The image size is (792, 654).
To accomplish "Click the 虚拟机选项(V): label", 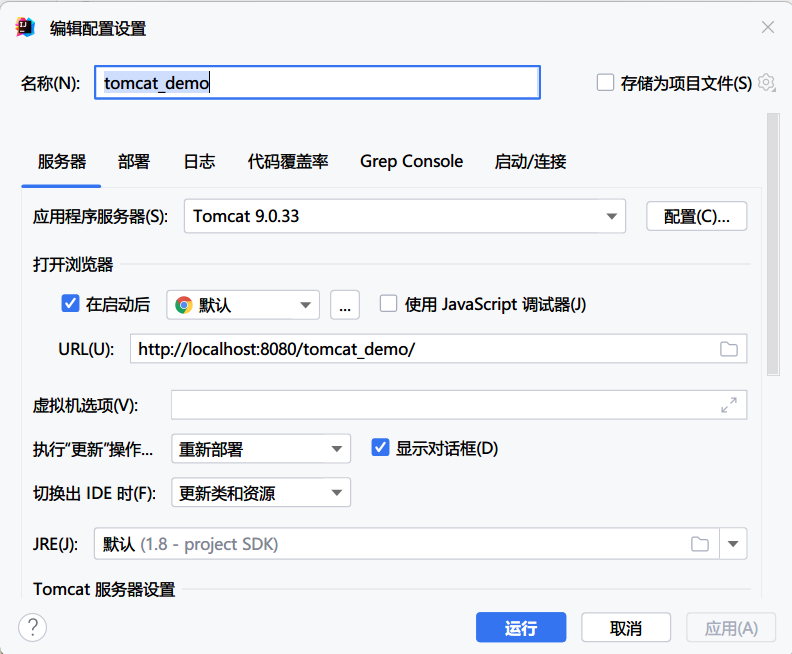I will (85, 405).
